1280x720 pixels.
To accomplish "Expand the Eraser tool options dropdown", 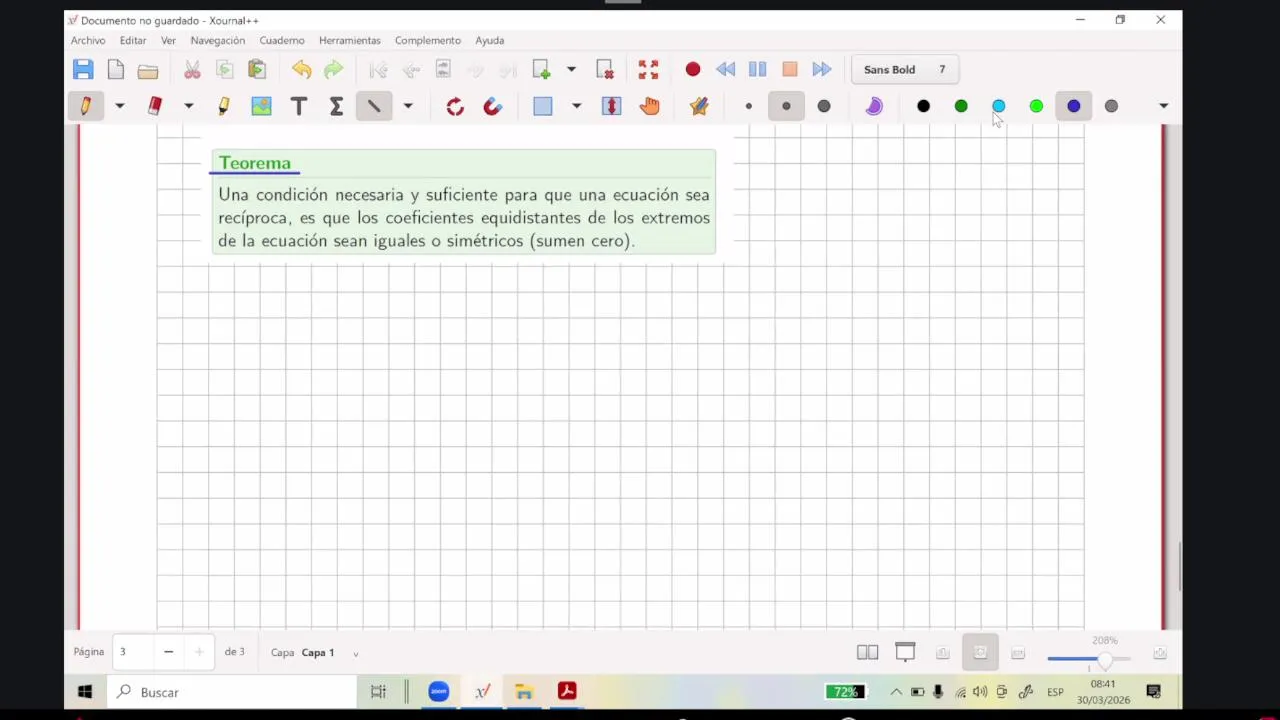I will [x=188, y=106].
